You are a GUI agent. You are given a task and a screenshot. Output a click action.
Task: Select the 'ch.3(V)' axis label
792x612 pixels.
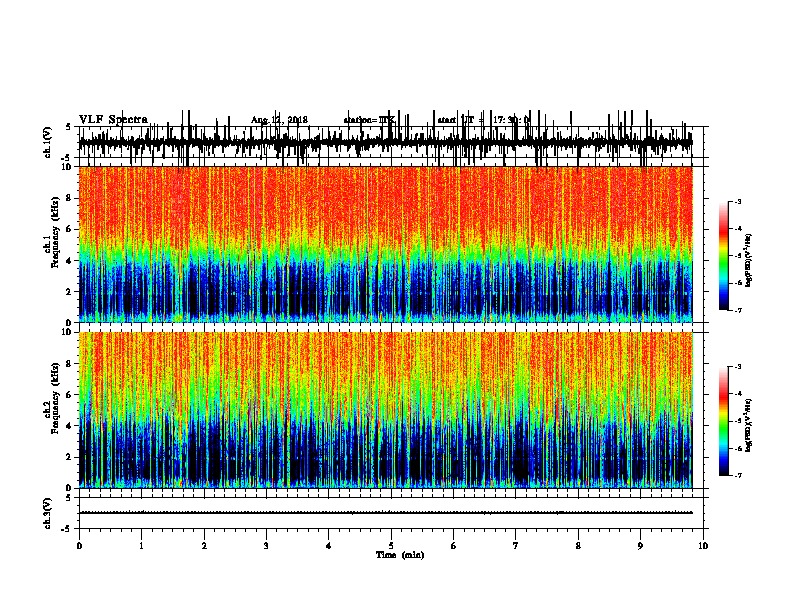(x=47, y=513)
